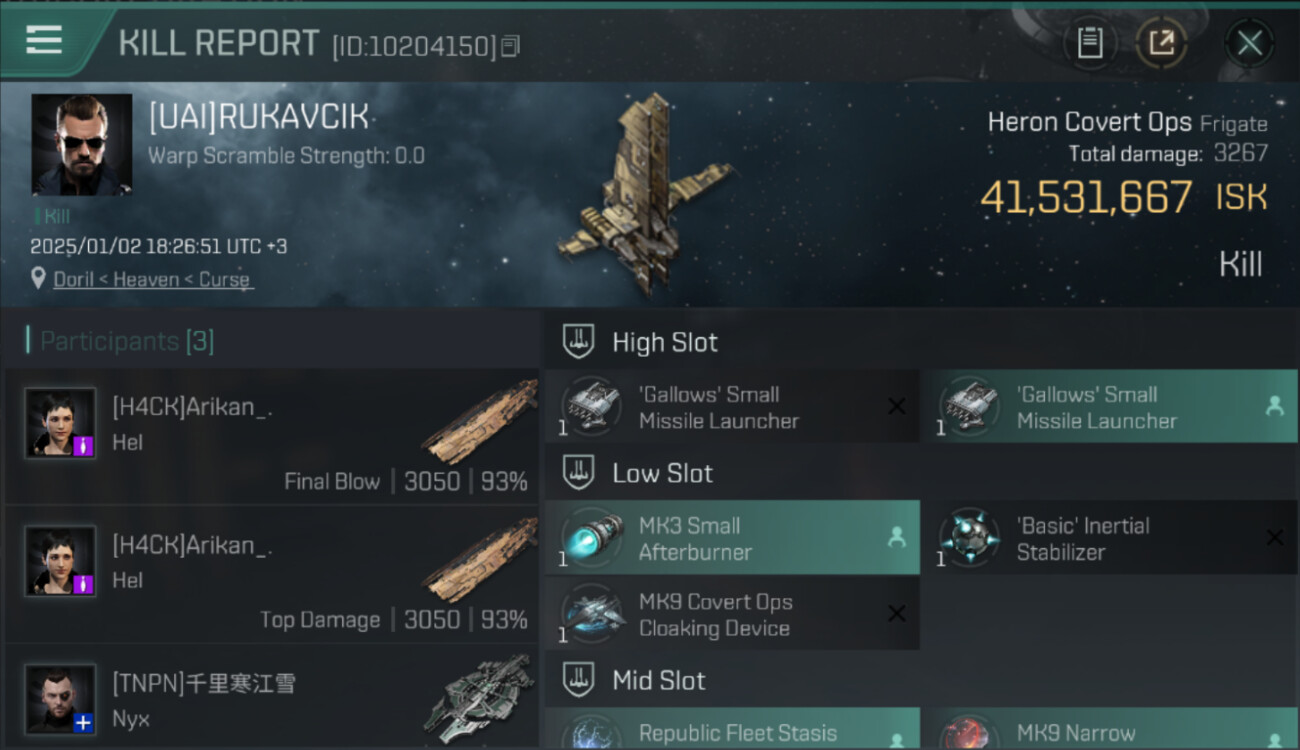Open the hamburger menu
The image size is (1300, 750).
pyautogui.click(x=44, y=40)
